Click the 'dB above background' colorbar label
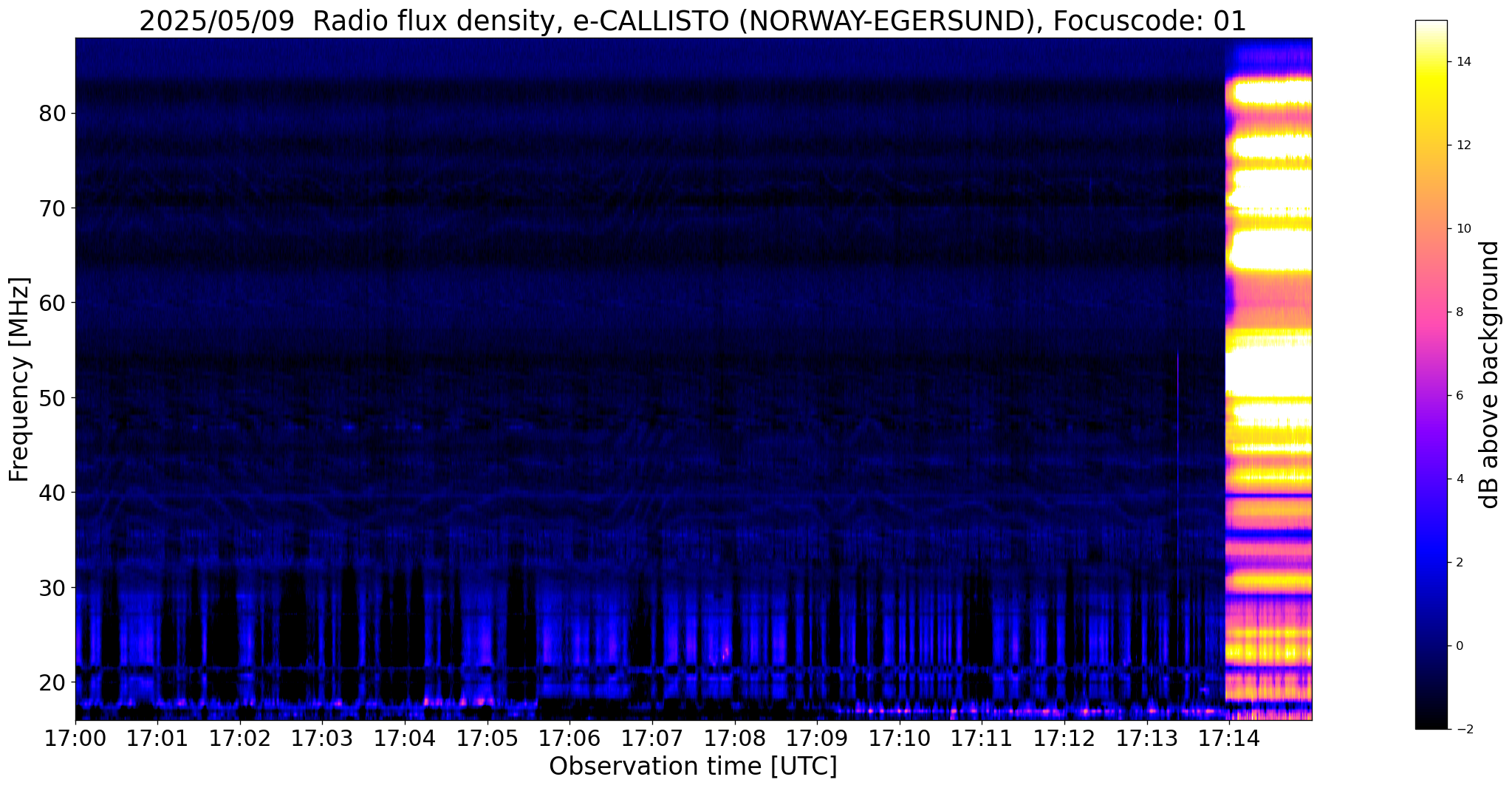The width and height of the screenshot is (1512, 788). [1490, 374]
